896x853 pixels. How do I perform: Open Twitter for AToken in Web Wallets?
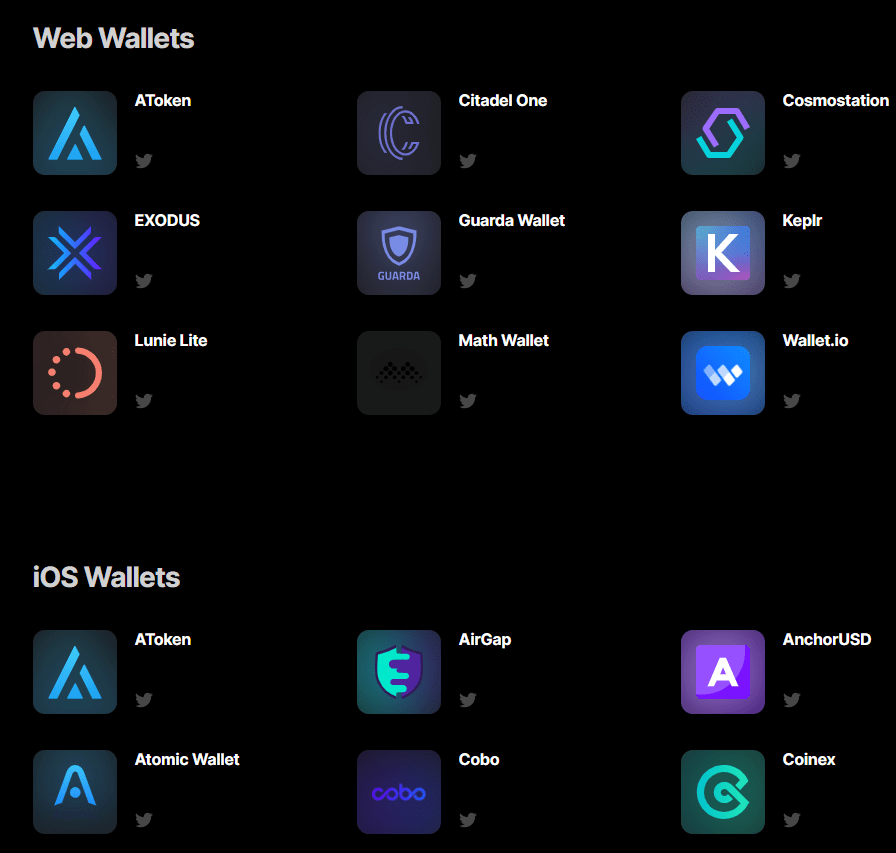144,161
